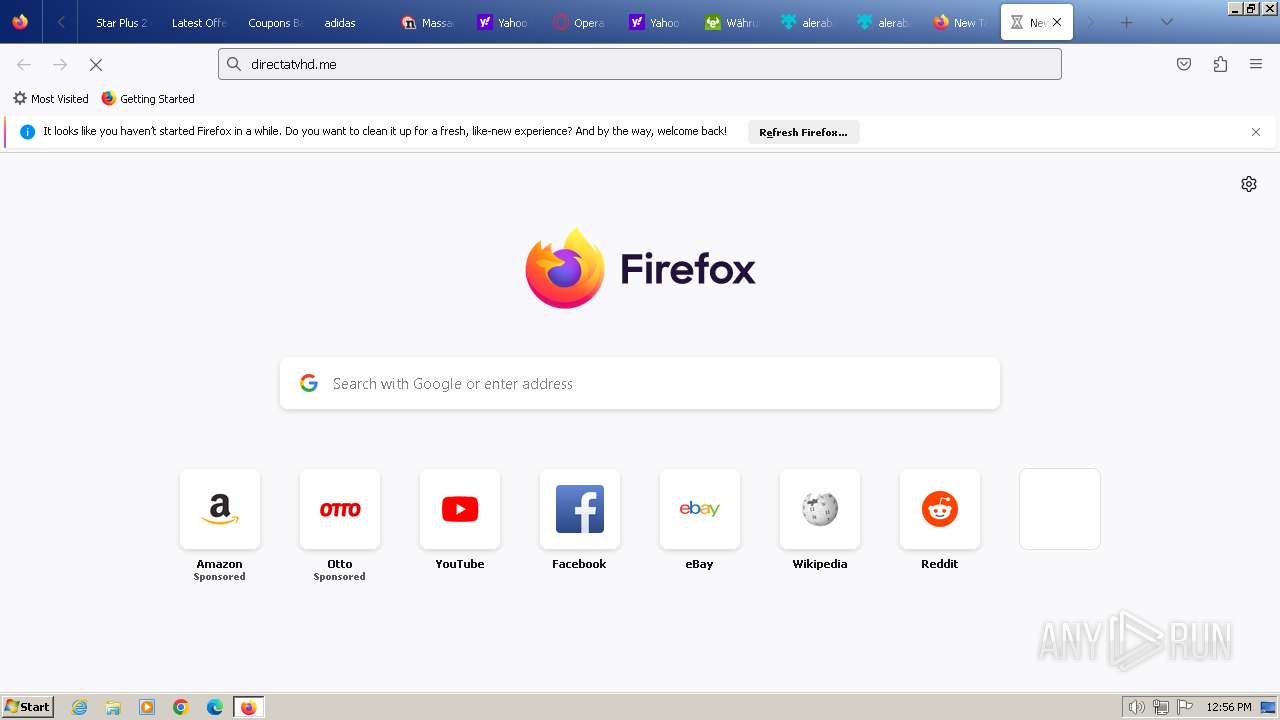This screenshot has height=720, width=1280.
Task: Click the empty shortcut tile to add
Action: pos(1060,509)
